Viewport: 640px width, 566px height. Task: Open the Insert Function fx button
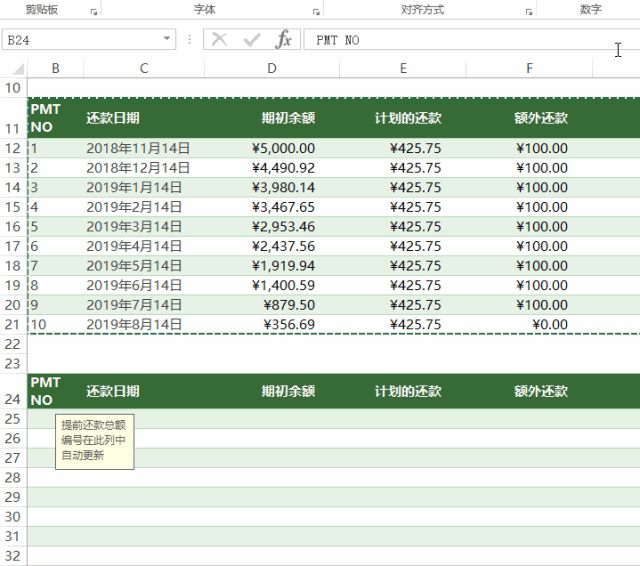click(284, 40)
